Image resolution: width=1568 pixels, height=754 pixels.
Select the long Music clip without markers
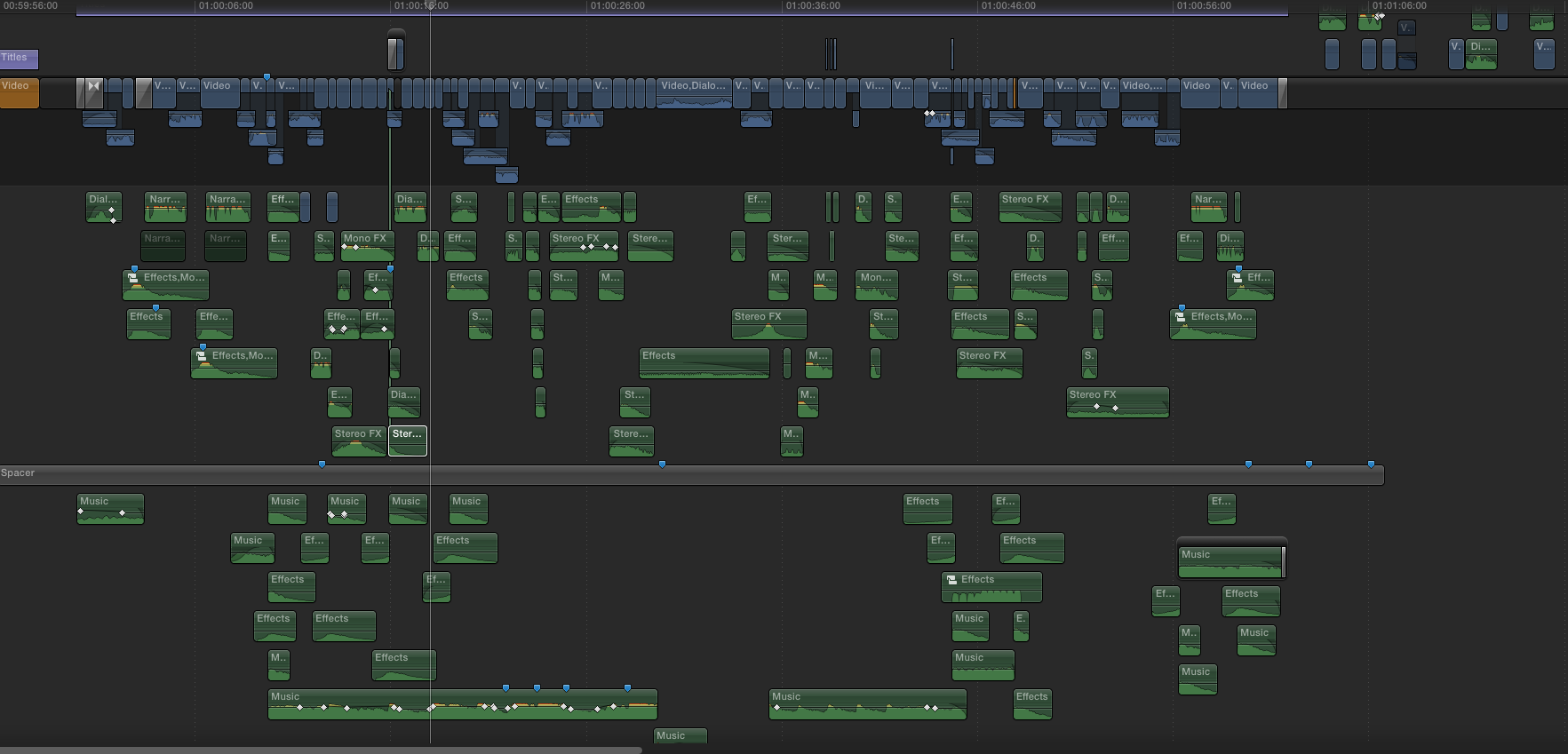pyautogui.click(x=867, y=704)
